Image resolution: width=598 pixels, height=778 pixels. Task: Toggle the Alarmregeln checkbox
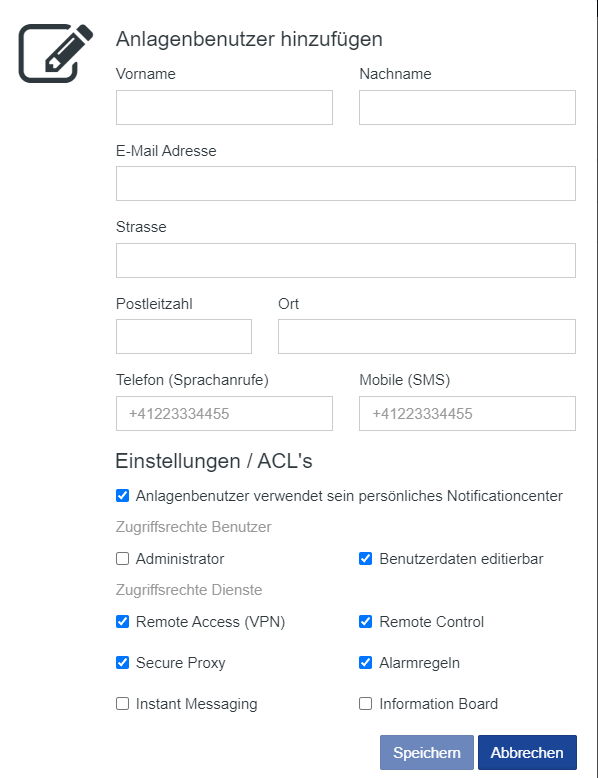point(366,663)
